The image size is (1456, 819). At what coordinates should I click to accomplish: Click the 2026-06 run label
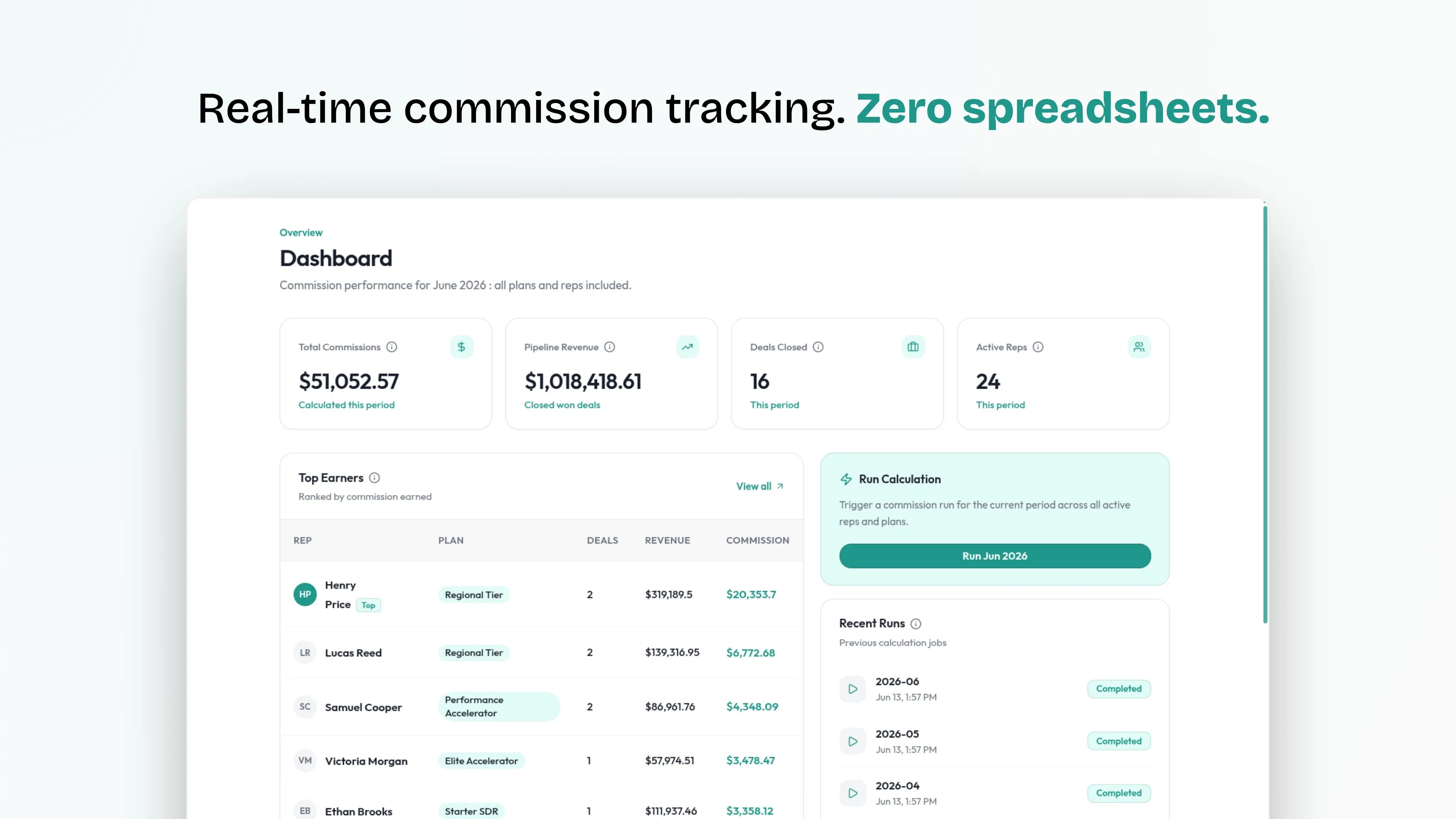pos(897,682)
